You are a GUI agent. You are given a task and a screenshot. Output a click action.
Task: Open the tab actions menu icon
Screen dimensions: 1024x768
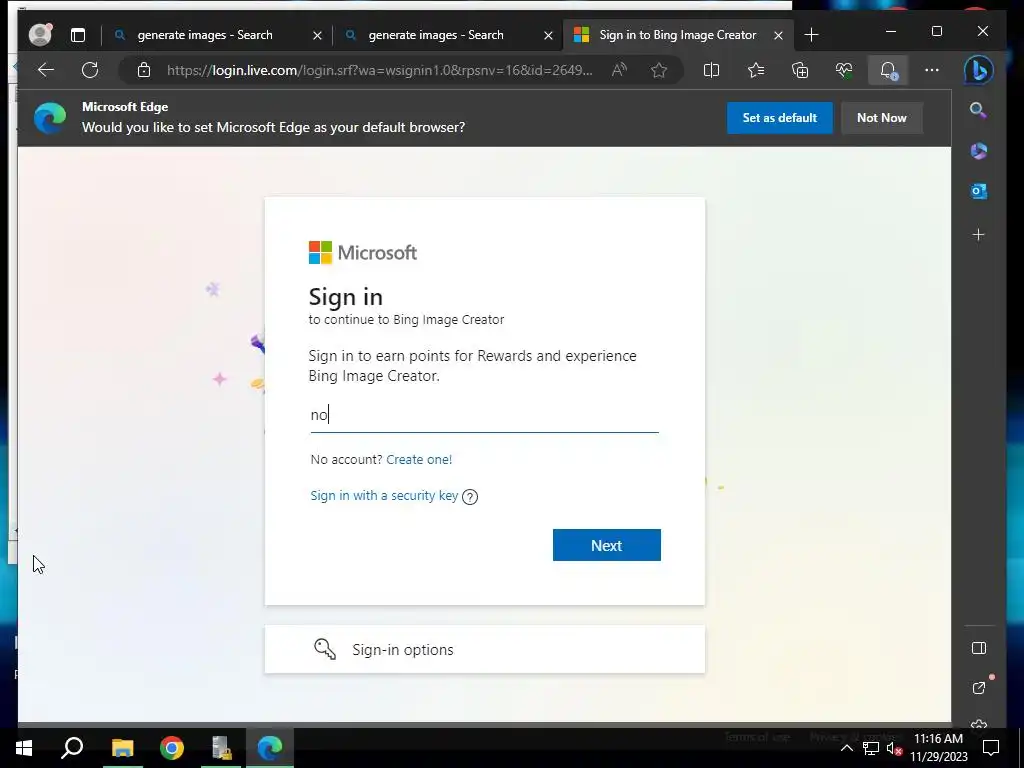(x=78, y=35)
